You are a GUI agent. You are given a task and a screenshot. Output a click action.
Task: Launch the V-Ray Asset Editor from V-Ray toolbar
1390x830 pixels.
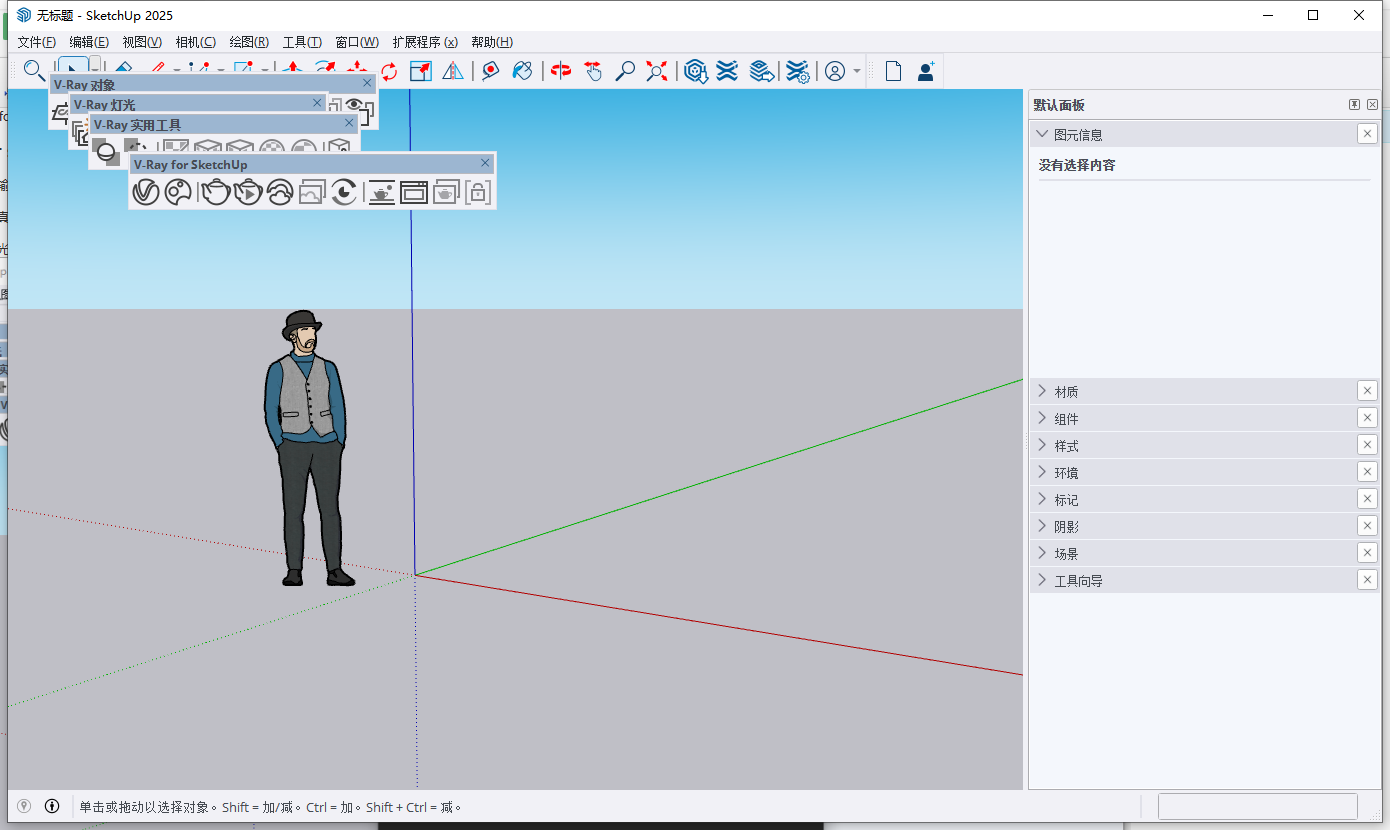(x=146, y=192)
